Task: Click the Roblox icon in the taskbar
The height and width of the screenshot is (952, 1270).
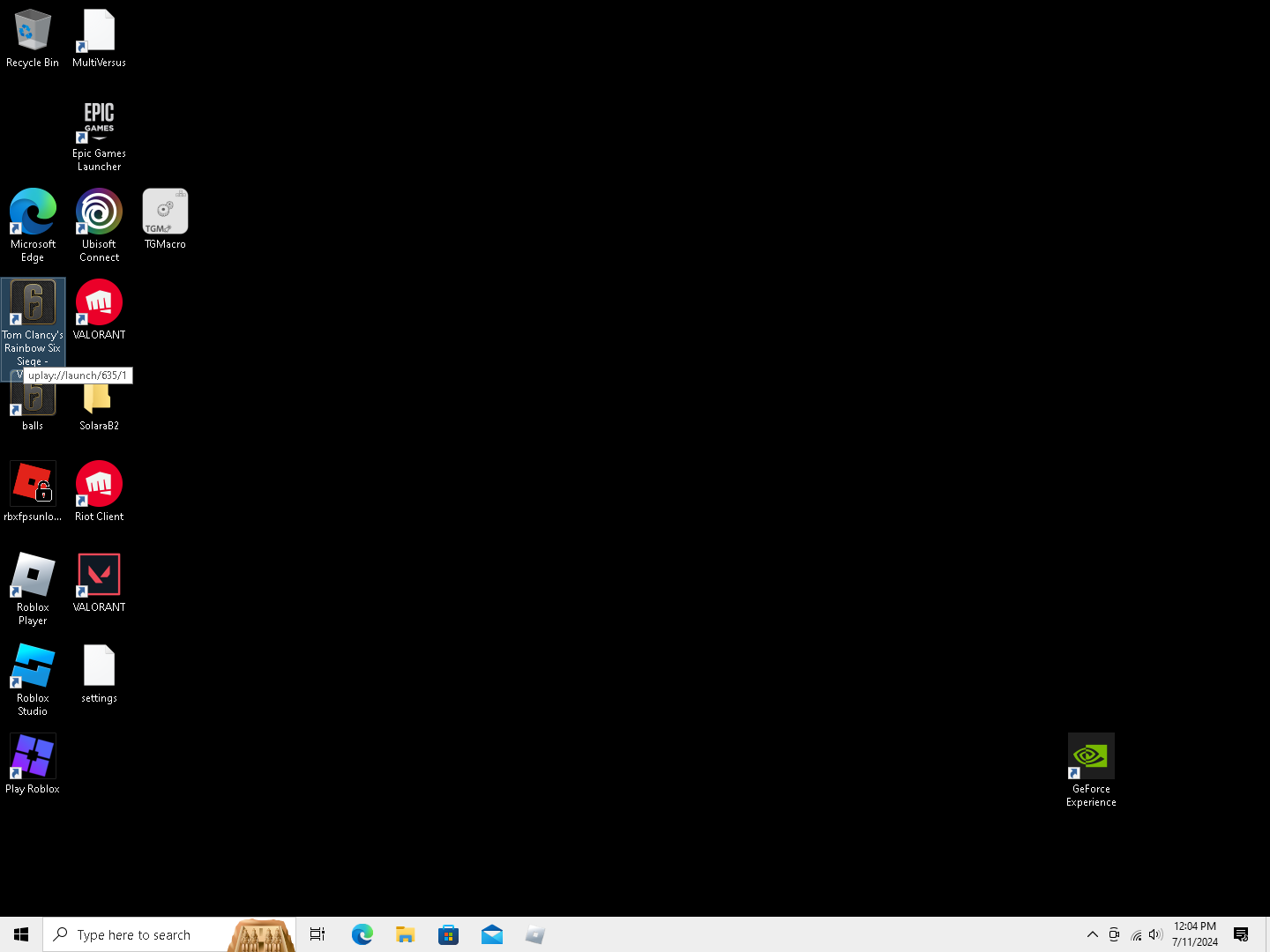Action: (x=534, y=934)
